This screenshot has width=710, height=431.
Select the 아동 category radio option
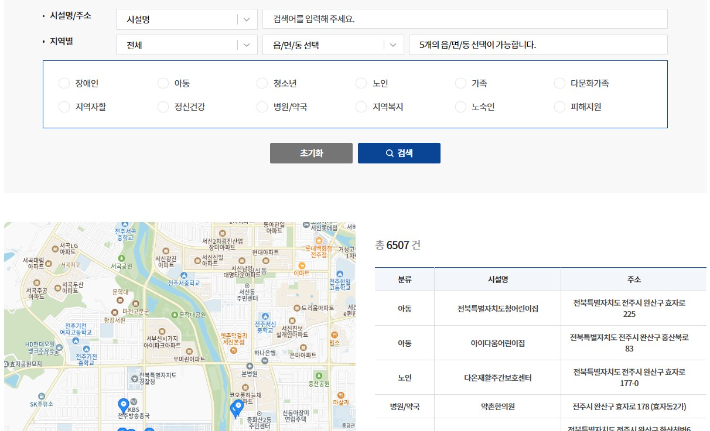163,83
